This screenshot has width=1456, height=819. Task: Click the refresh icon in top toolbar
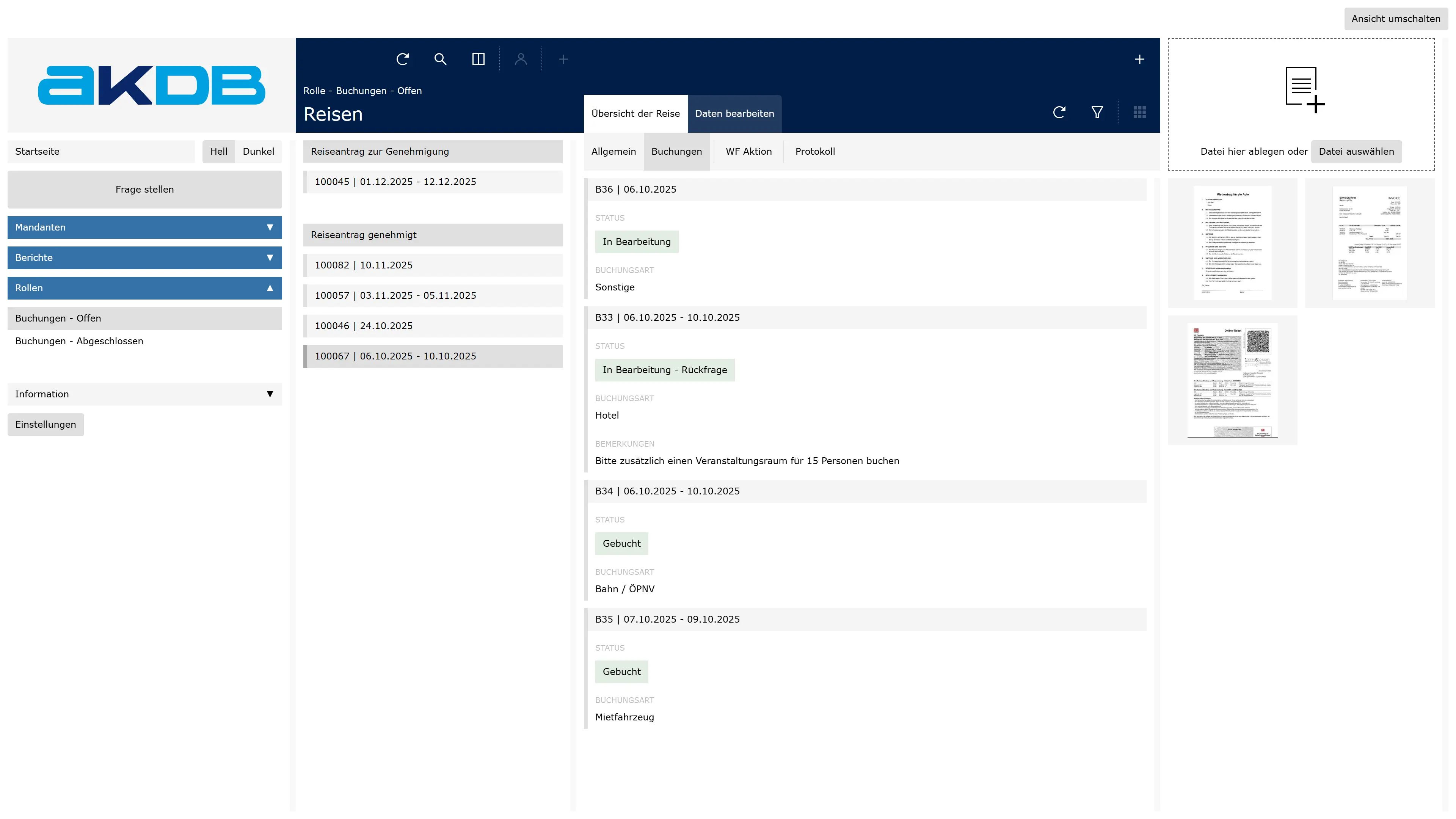(402, 60)
